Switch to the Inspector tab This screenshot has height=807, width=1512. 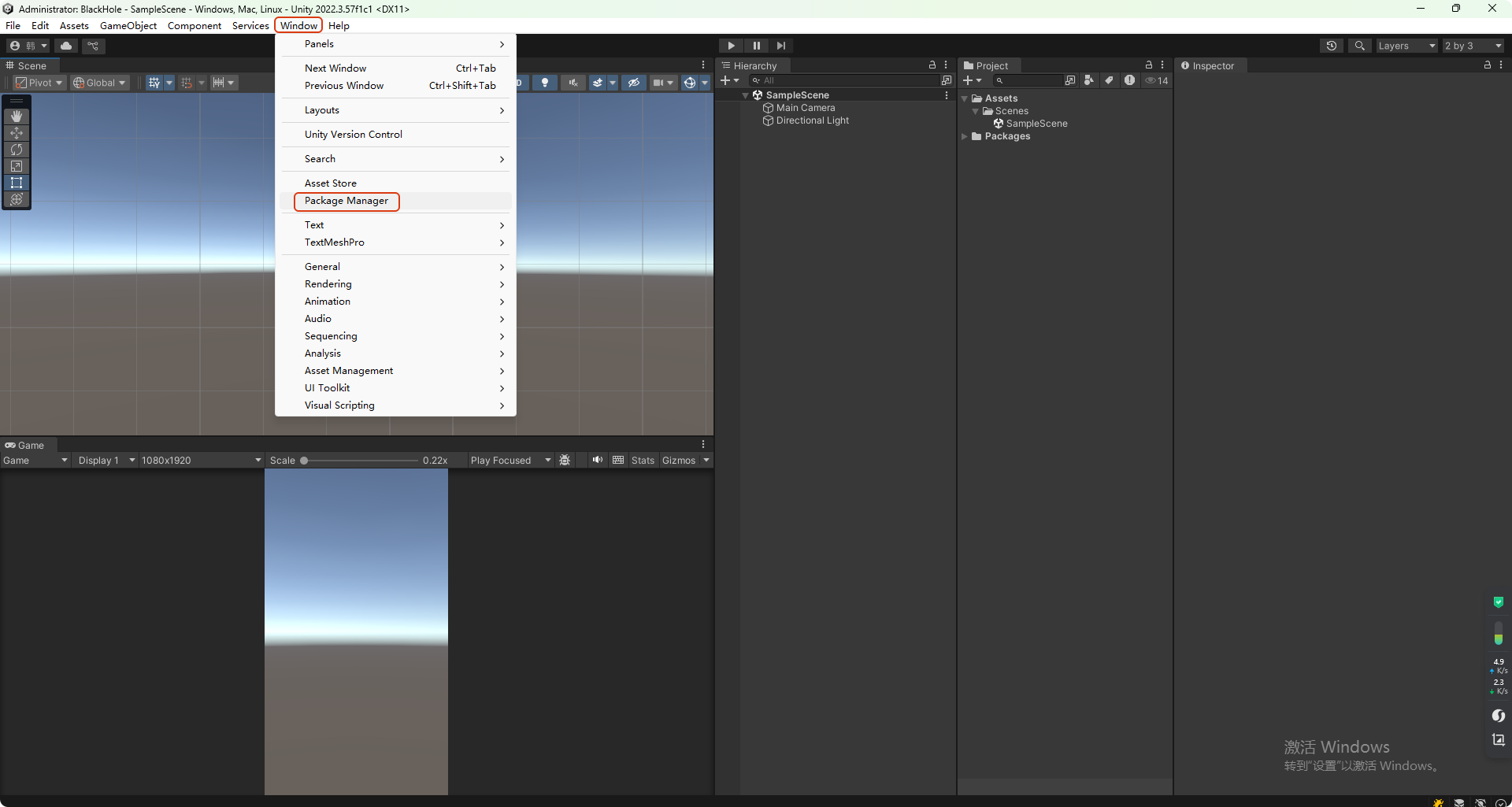[x=1214, y=65]
